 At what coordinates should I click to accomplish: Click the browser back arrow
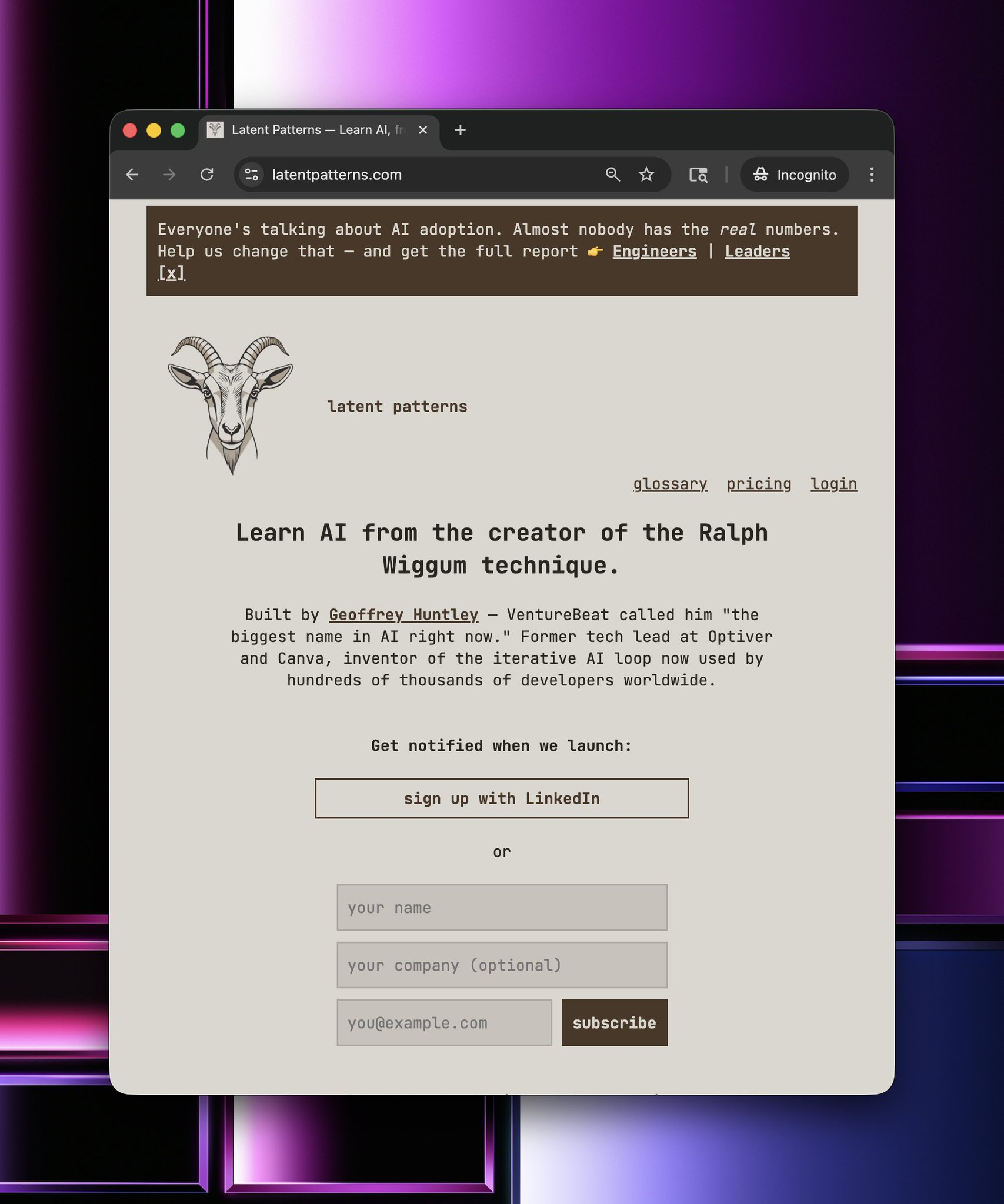[x=132, y=175]
